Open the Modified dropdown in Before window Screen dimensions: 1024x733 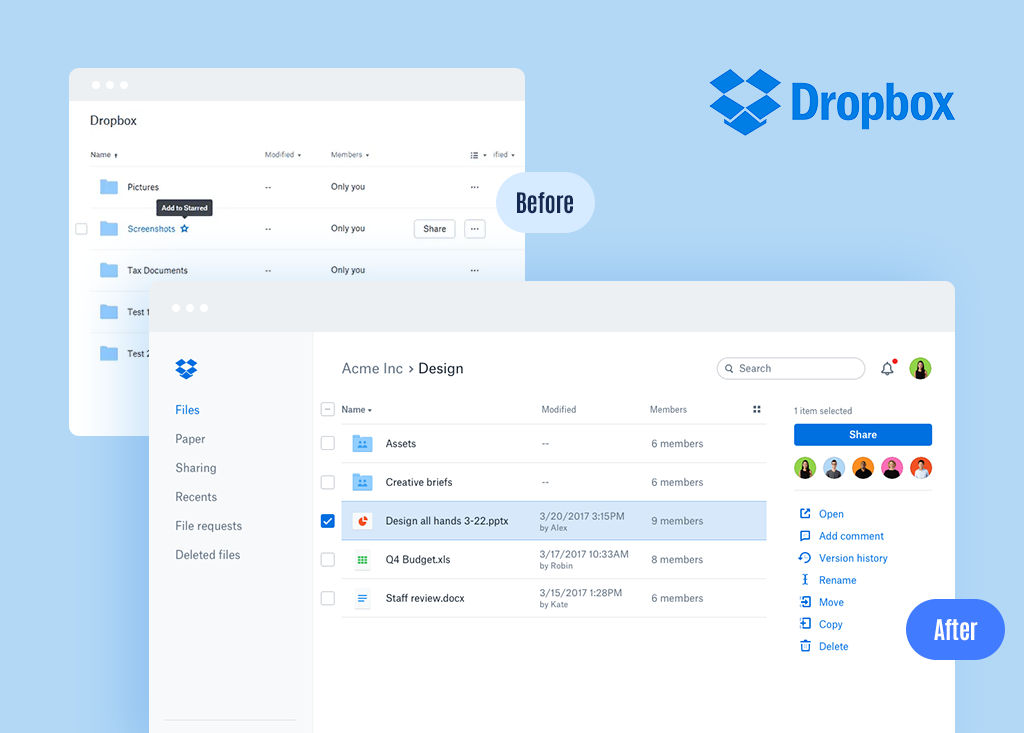point(283,155)
